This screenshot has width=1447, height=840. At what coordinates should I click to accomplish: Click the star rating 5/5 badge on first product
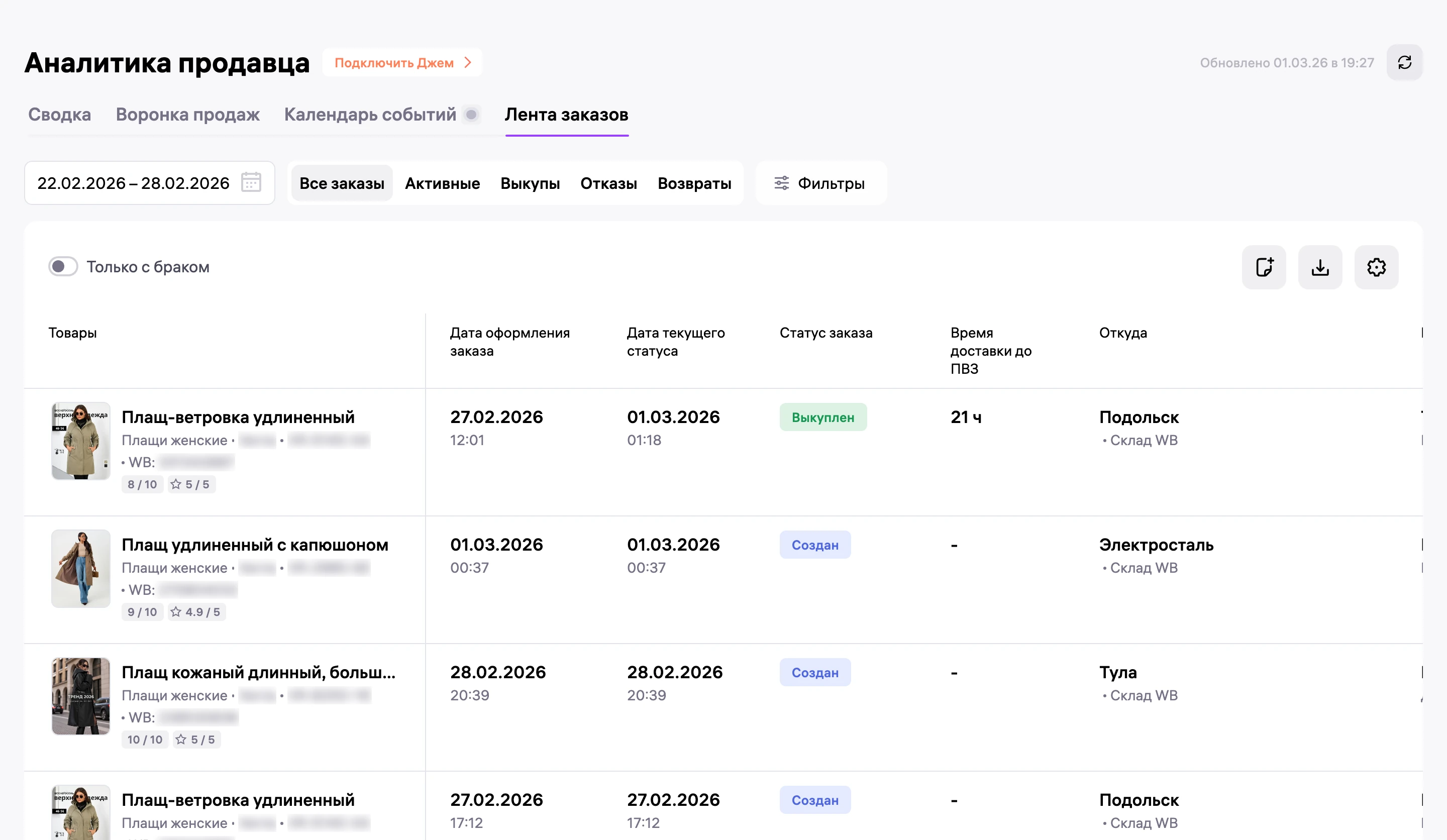(191, 485)
